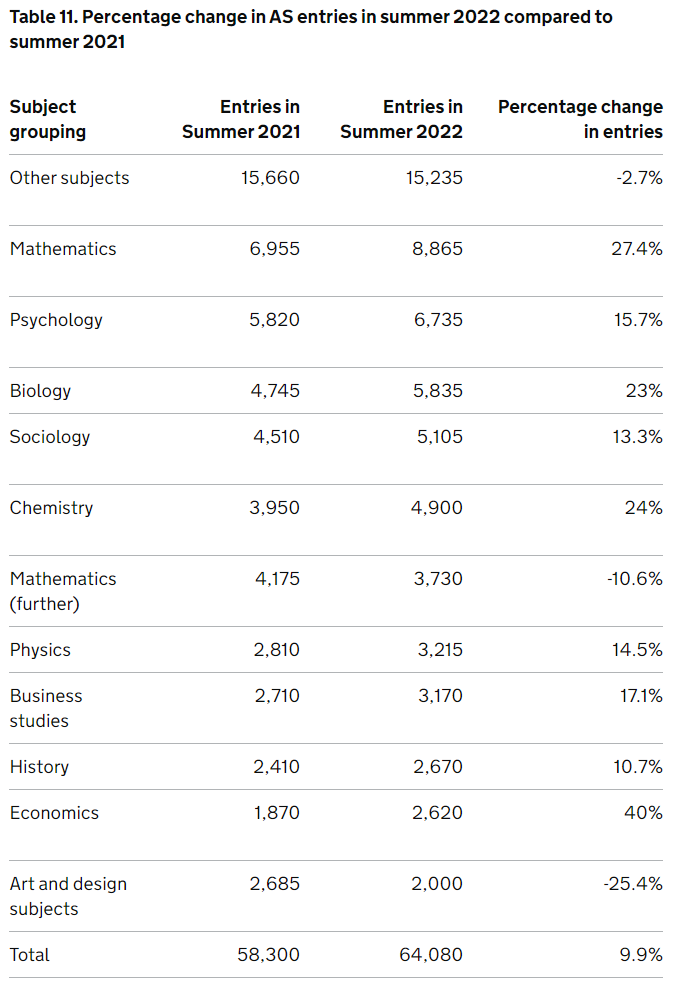
Task: Select the 'Art and design subjects' label
Action: pyautogui.click(x=68, y=896)
